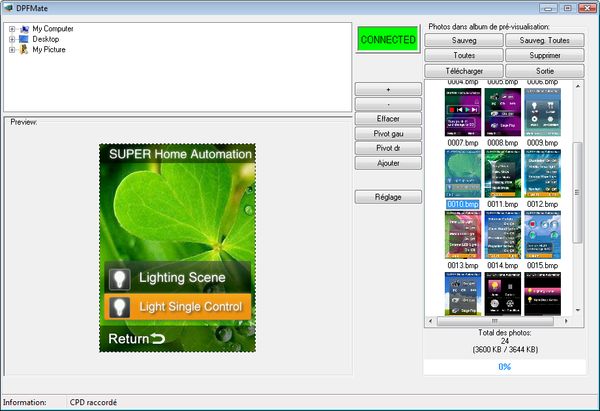Click the Desktop folder icon
This screenshot has width=600, height=411.
point(24,39)
